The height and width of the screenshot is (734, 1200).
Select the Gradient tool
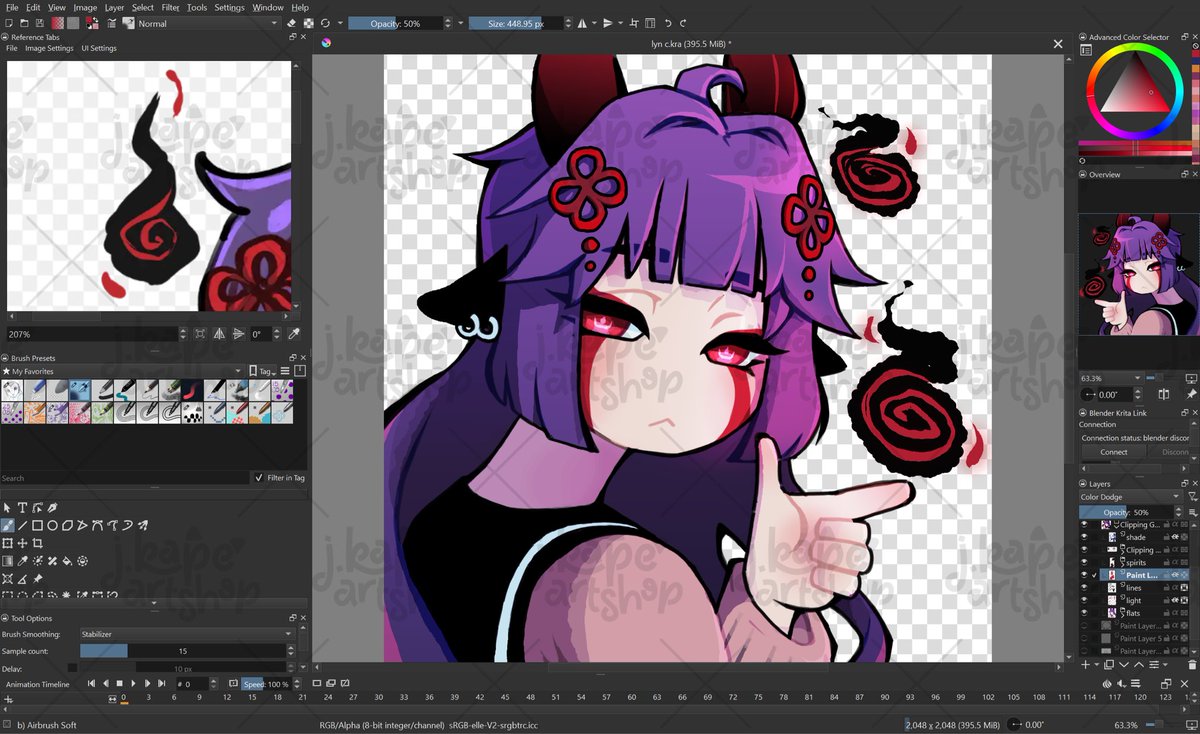[7, 561]
